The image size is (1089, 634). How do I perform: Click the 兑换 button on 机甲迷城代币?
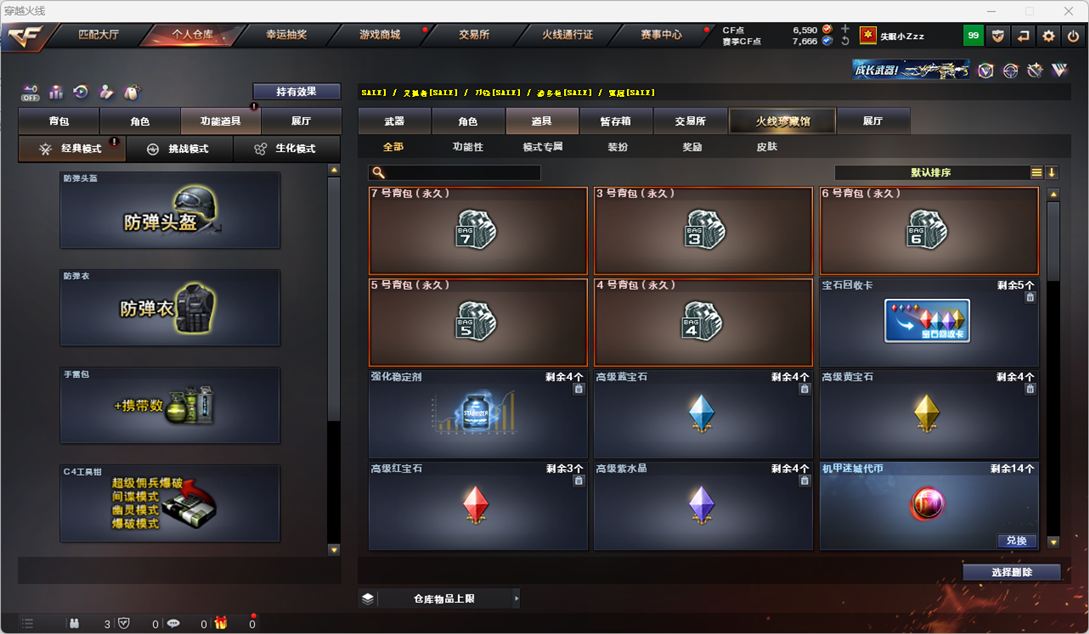tap(1016, 540)
